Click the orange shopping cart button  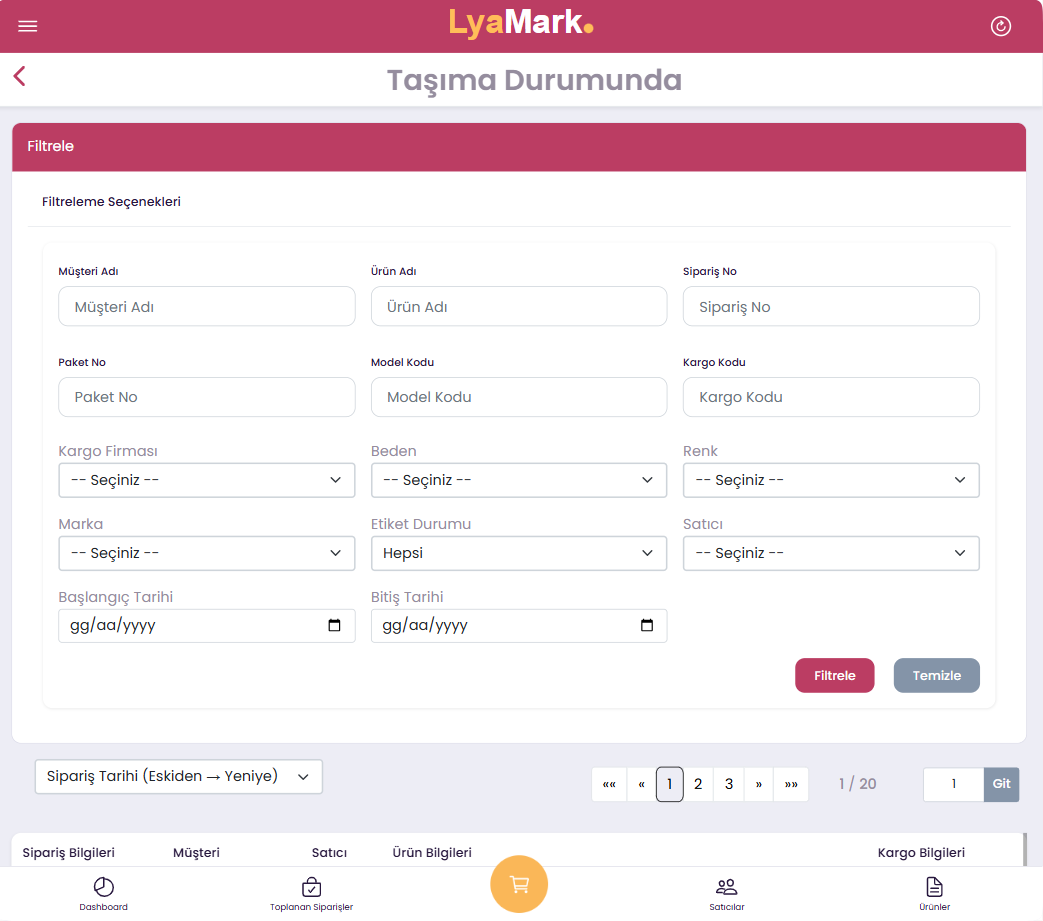pos(519,884)
